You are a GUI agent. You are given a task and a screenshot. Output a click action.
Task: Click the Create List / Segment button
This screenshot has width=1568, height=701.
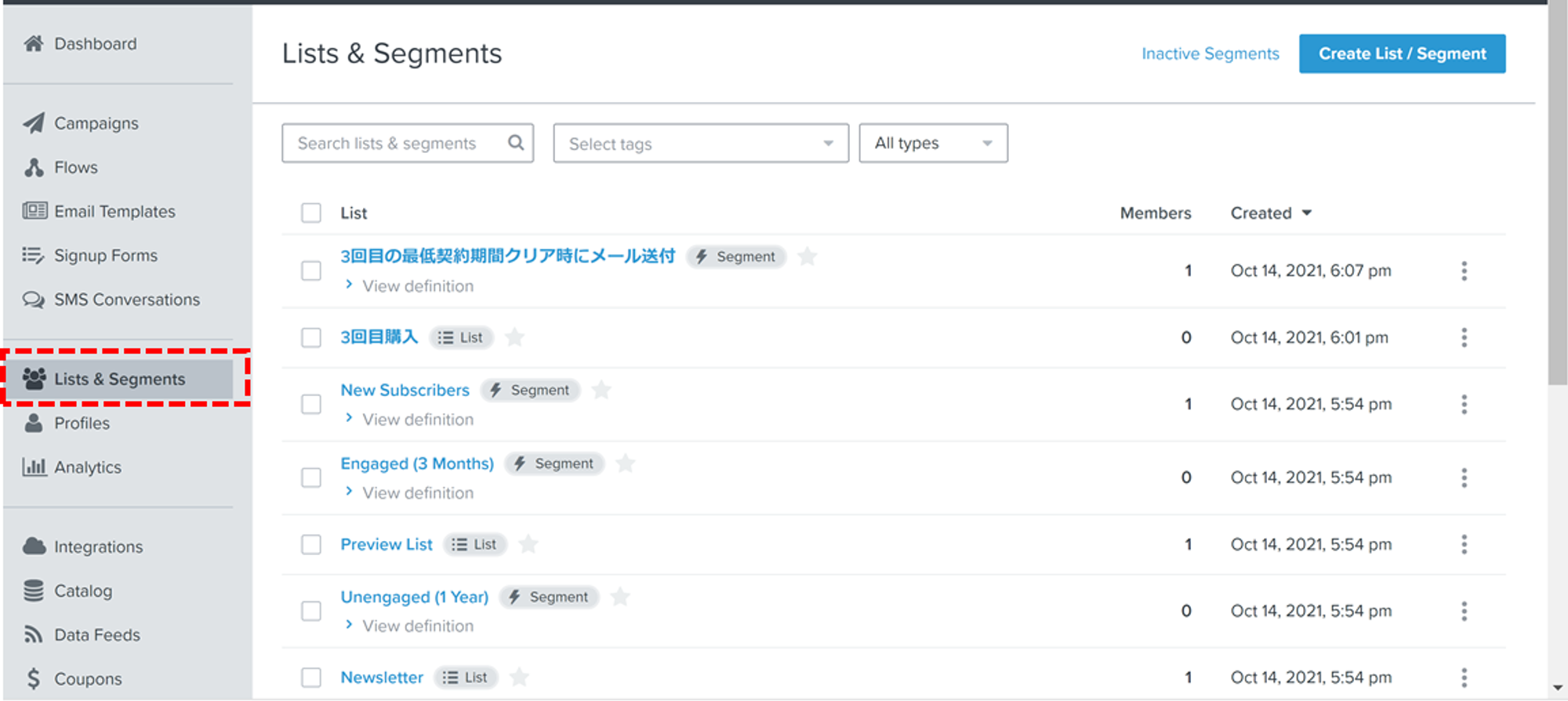pos(1402,54)
